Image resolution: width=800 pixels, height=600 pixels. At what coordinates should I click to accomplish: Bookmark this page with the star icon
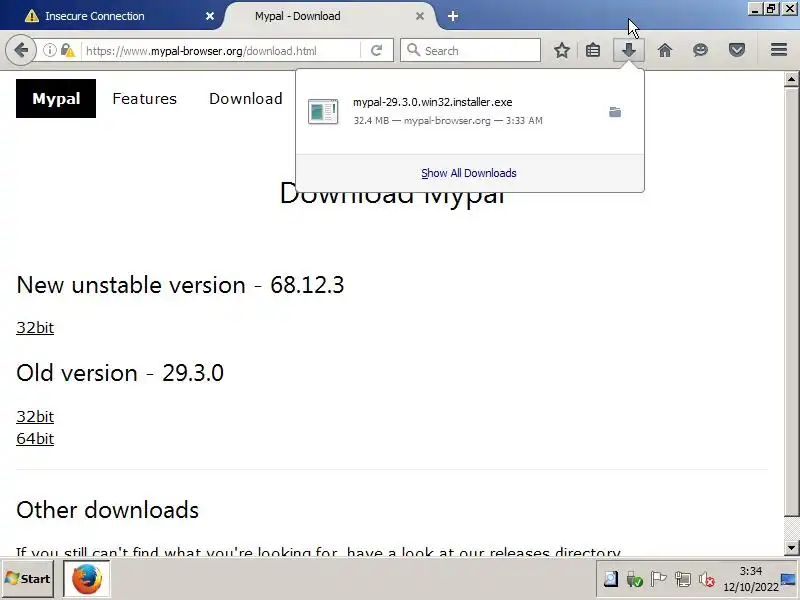tap(562, 51)
